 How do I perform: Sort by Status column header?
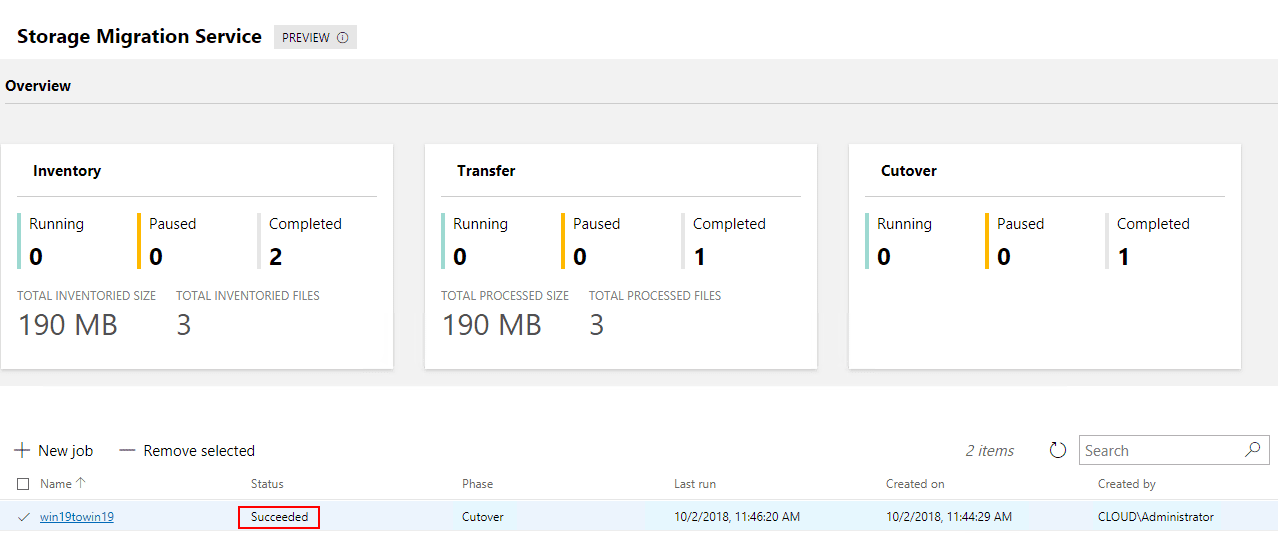[x=267, y=484]
